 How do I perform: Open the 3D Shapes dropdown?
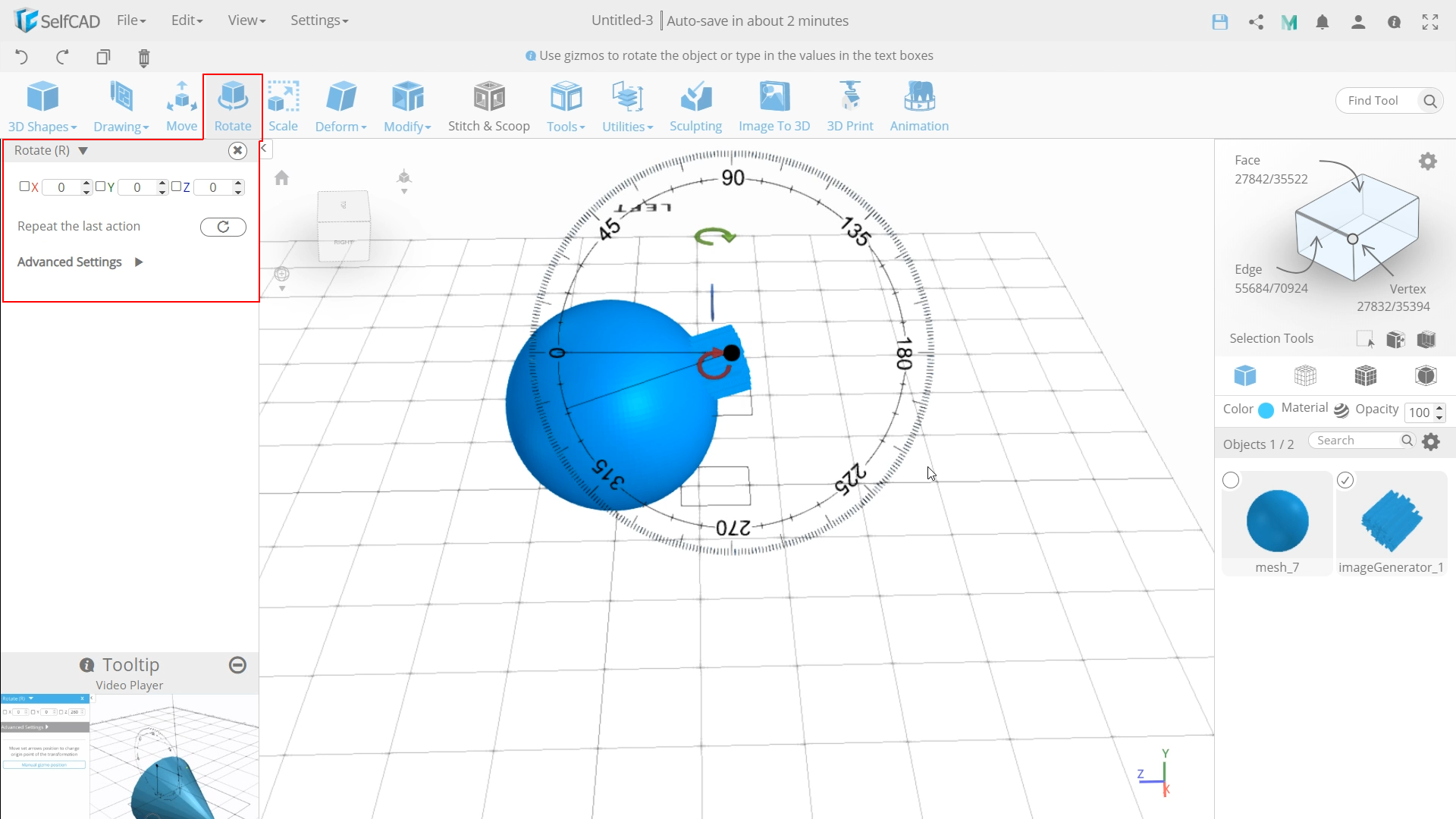coord(42,107)
